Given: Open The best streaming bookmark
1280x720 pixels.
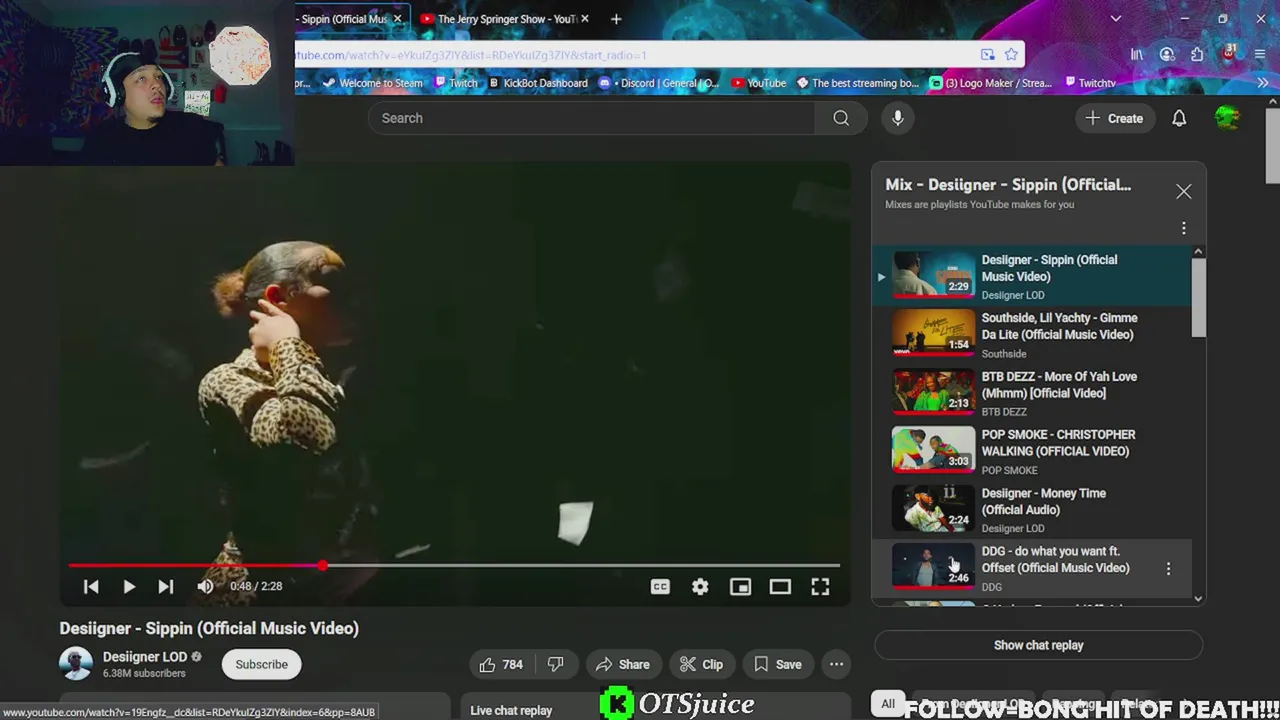Looking at the screenshot, I should click(x=857, y=83).
